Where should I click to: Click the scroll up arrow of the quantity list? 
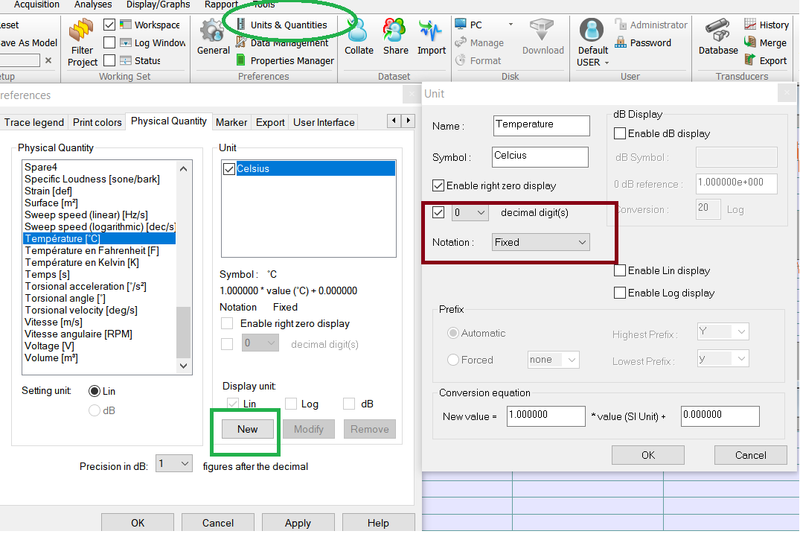click(184, 168)
